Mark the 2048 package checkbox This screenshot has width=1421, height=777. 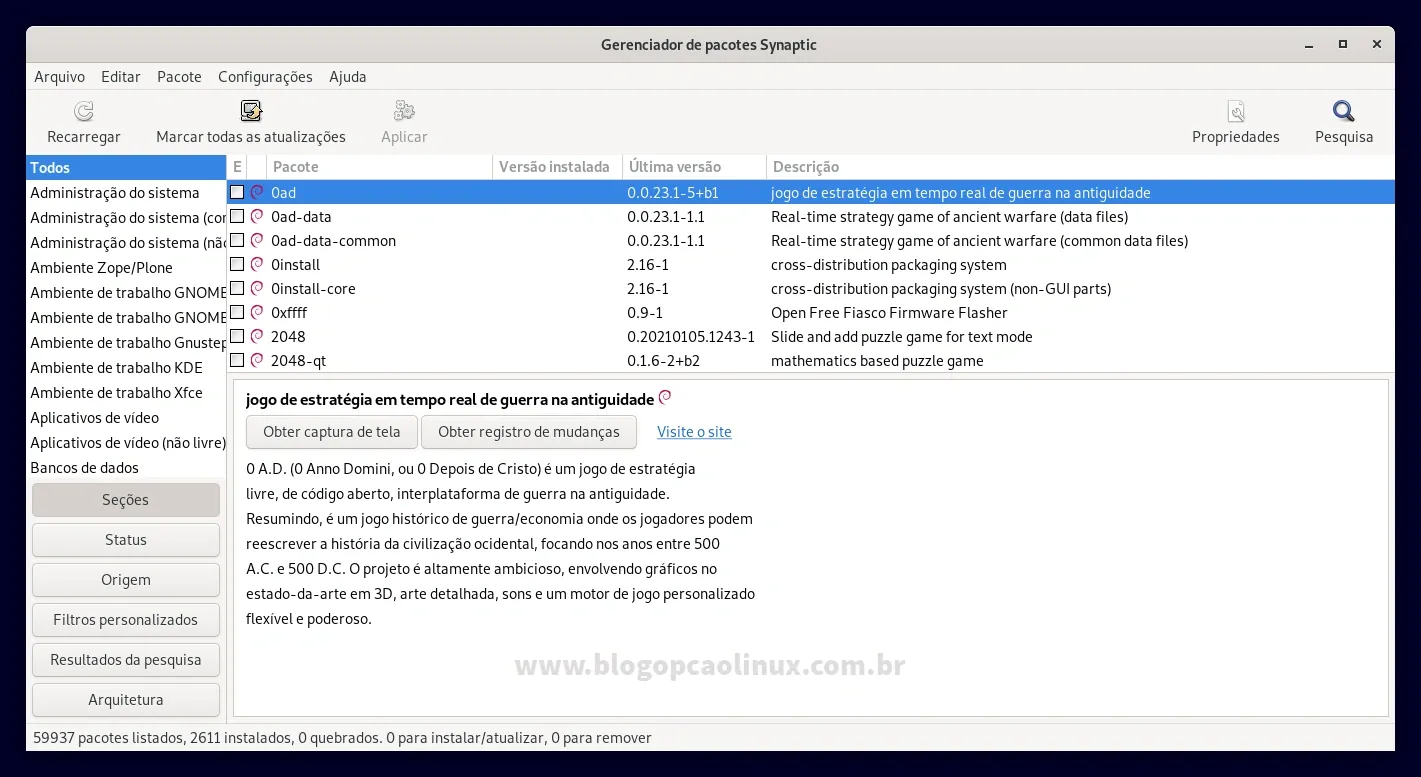(237, 336)
